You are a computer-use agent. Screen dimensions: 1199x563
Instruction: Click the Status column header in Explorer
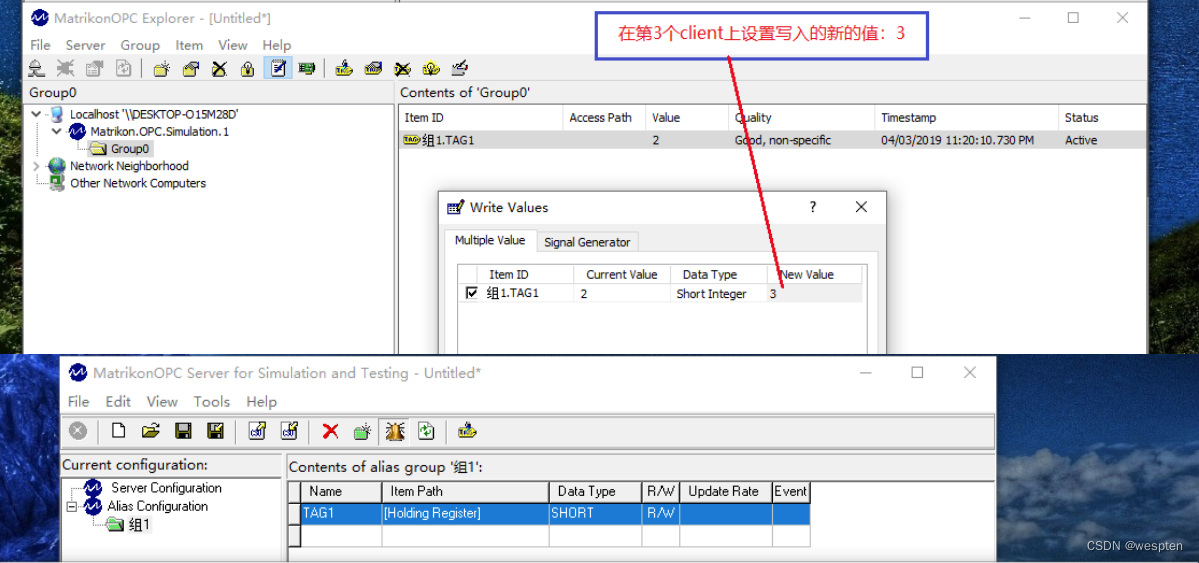[x=1102, y=118]
